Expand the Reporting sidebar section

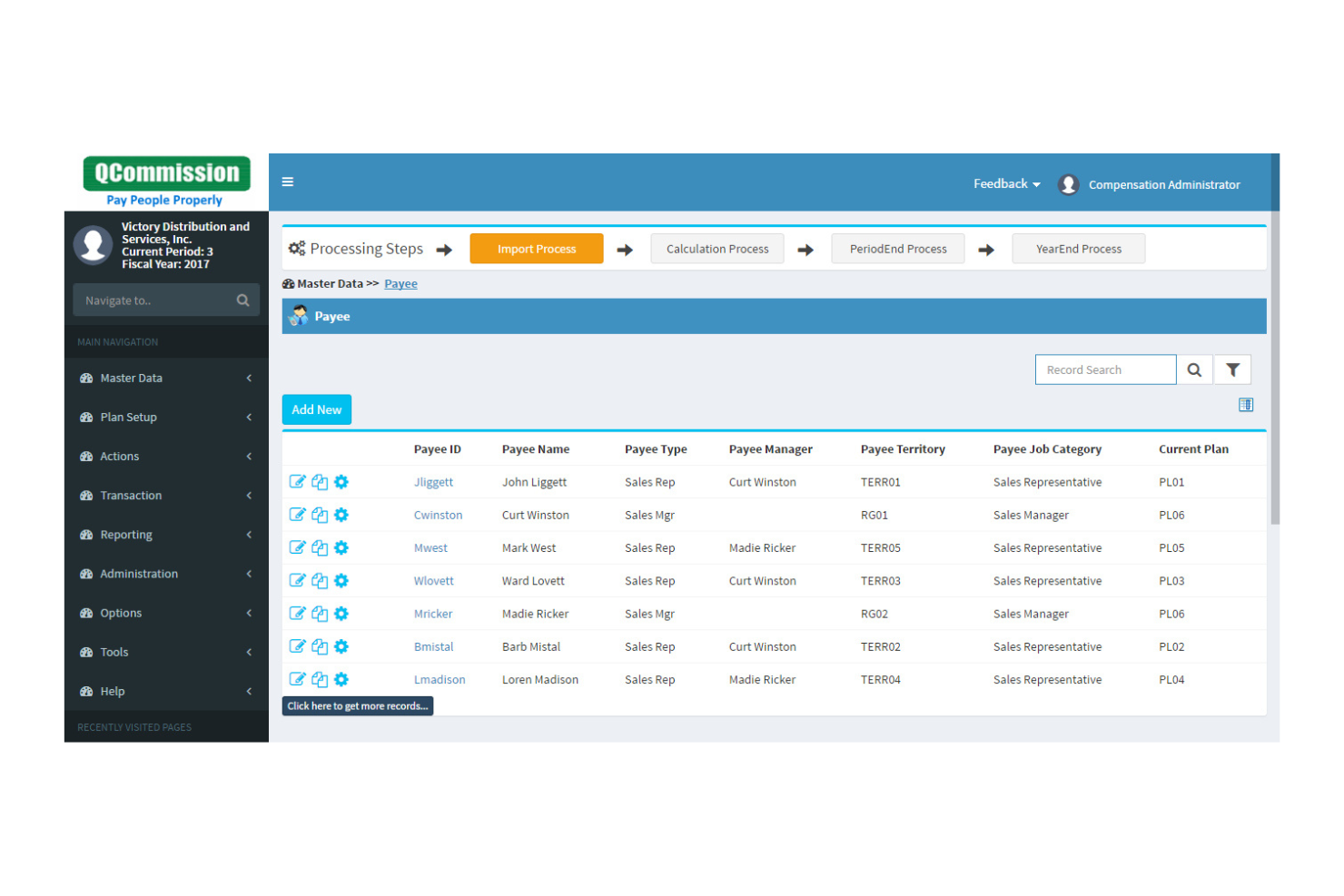pyautogui.click(x=126, y=535)
